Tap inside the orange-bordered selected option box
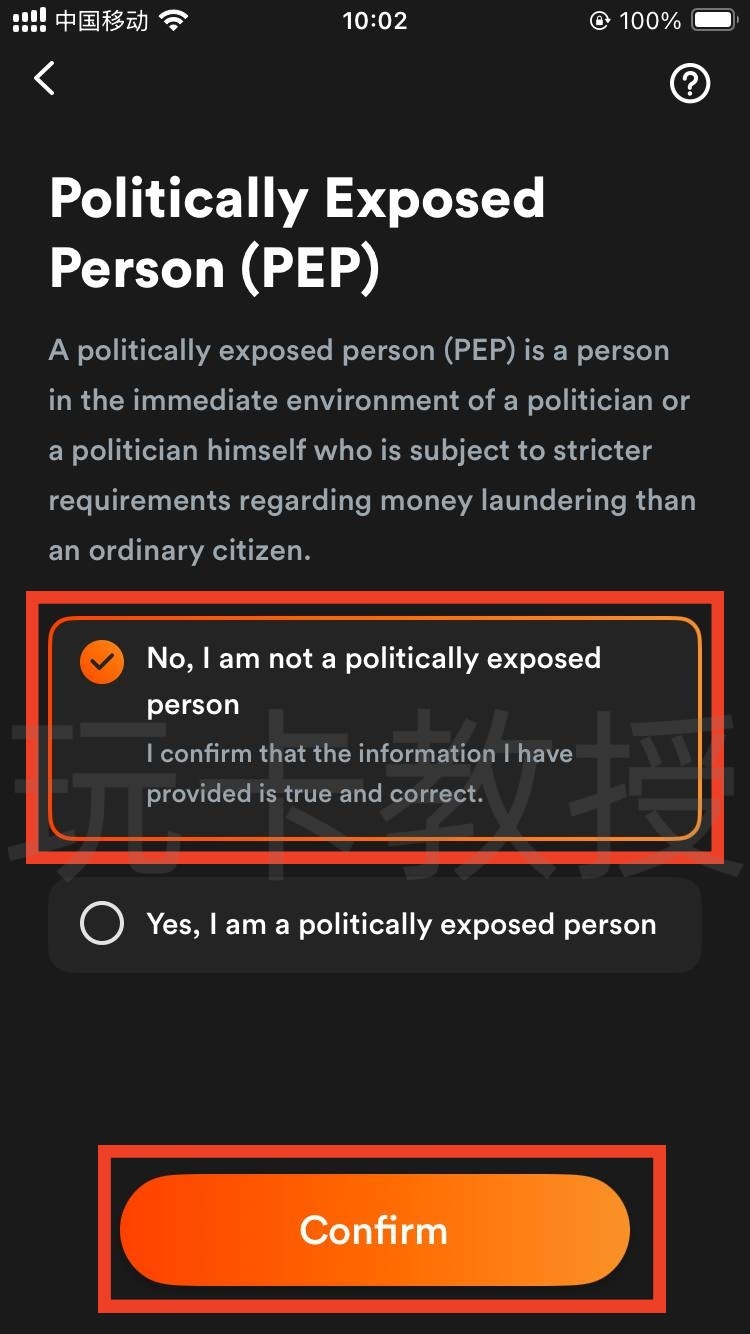Viewport: 750px width, 1334px height. [x=374, y=725]
